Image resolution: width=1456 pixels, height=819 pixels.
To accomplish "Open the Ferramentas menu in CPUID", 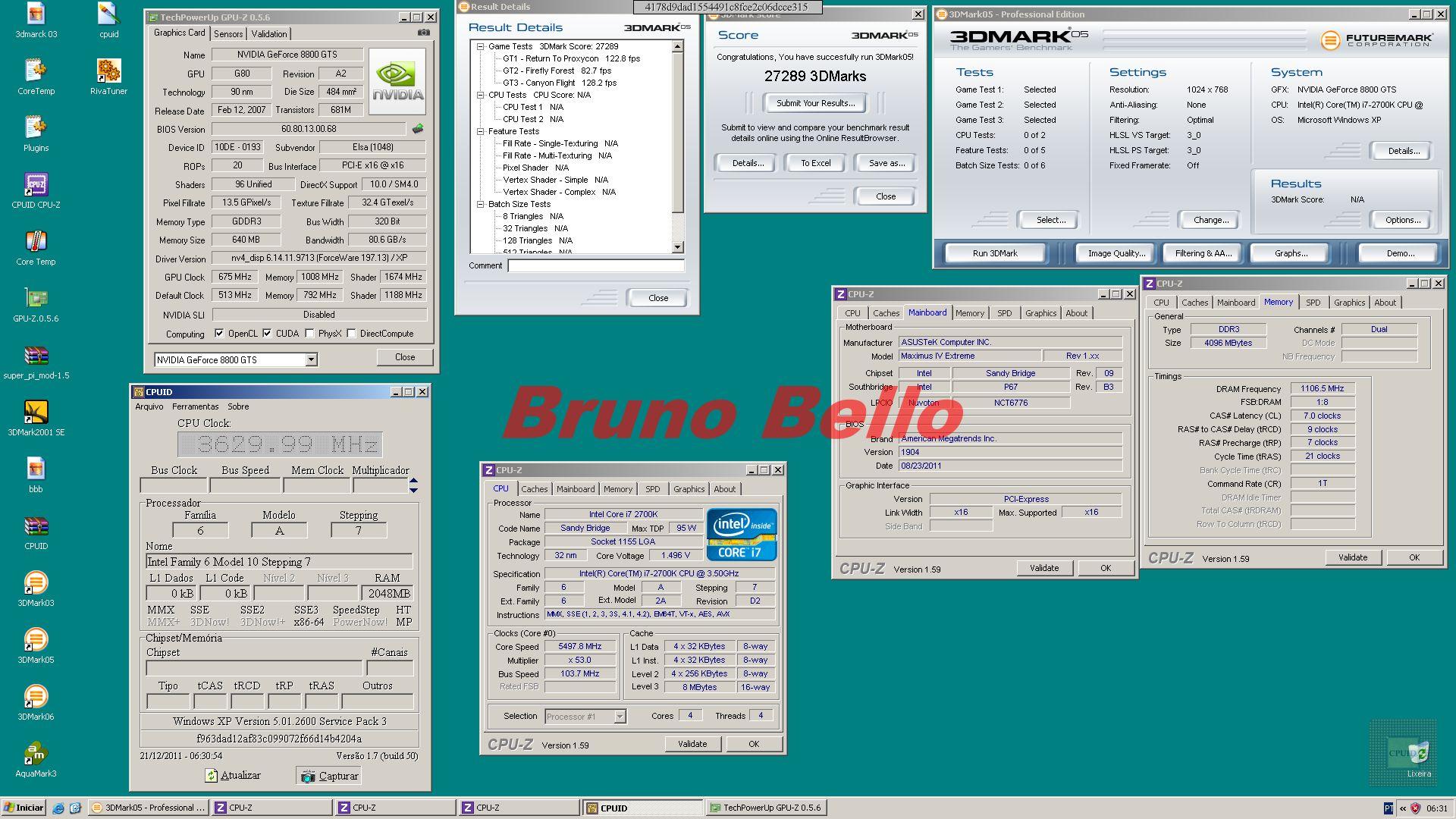I will (x=195, y=406).
